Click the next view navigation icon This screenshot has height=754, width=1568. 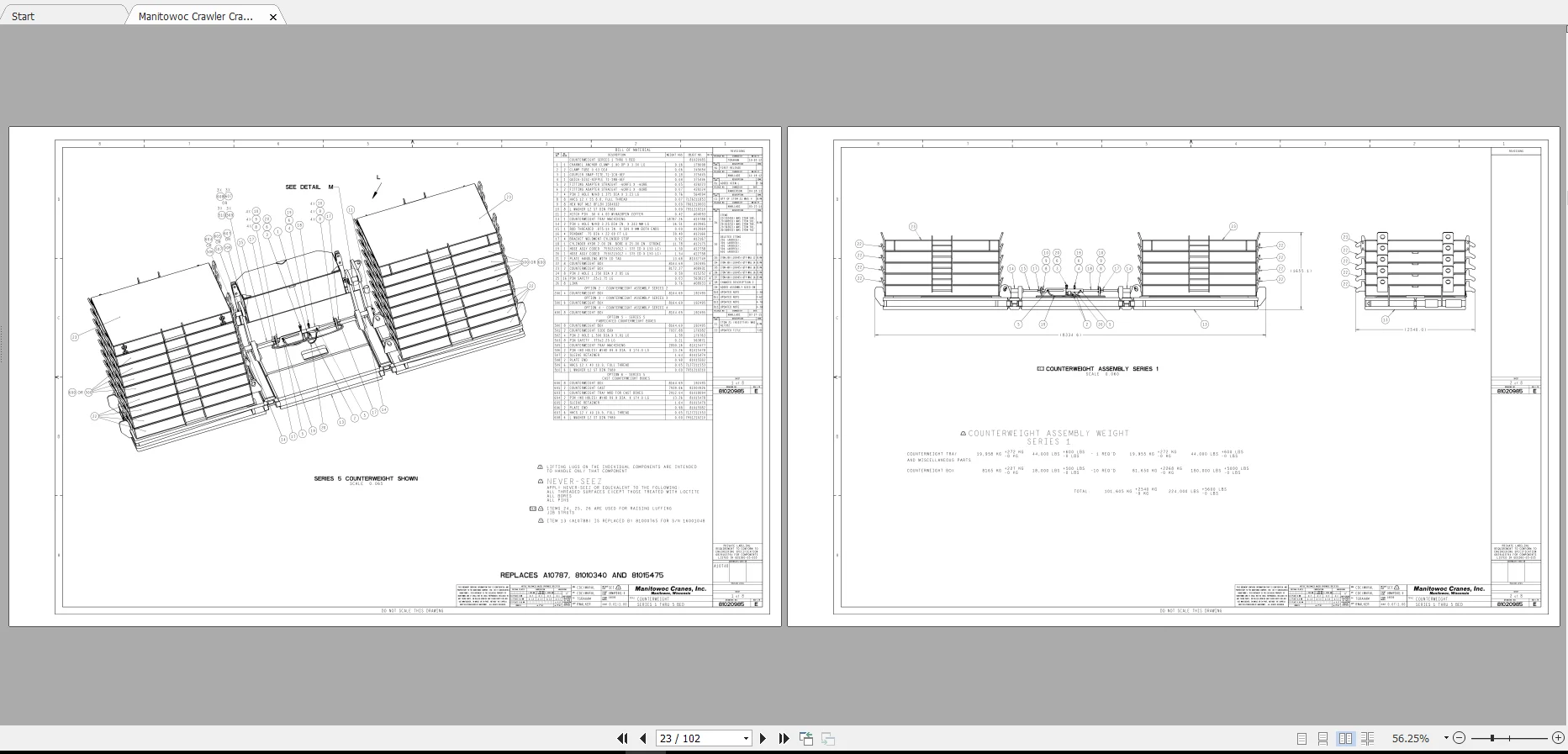coord(828,738)
